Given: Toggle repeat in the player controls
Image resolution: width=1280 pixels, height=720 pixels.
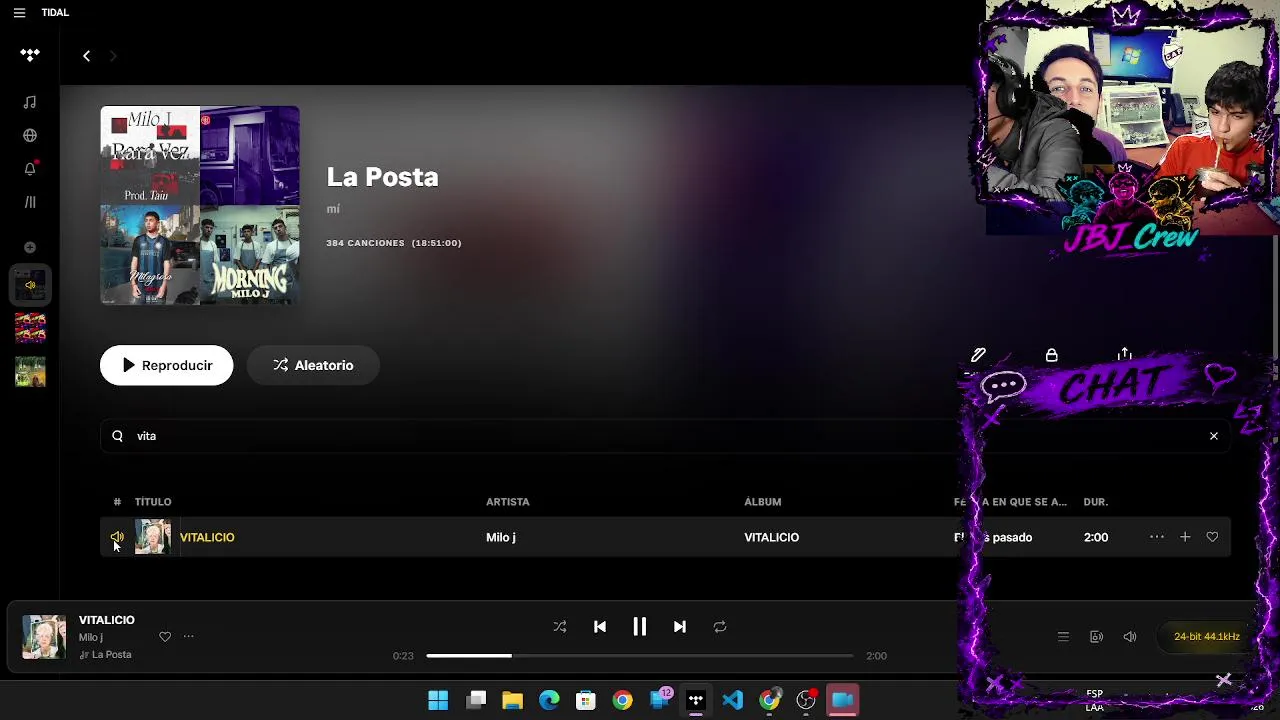Looking at the screenshot, I should click(x=720, y=627).
